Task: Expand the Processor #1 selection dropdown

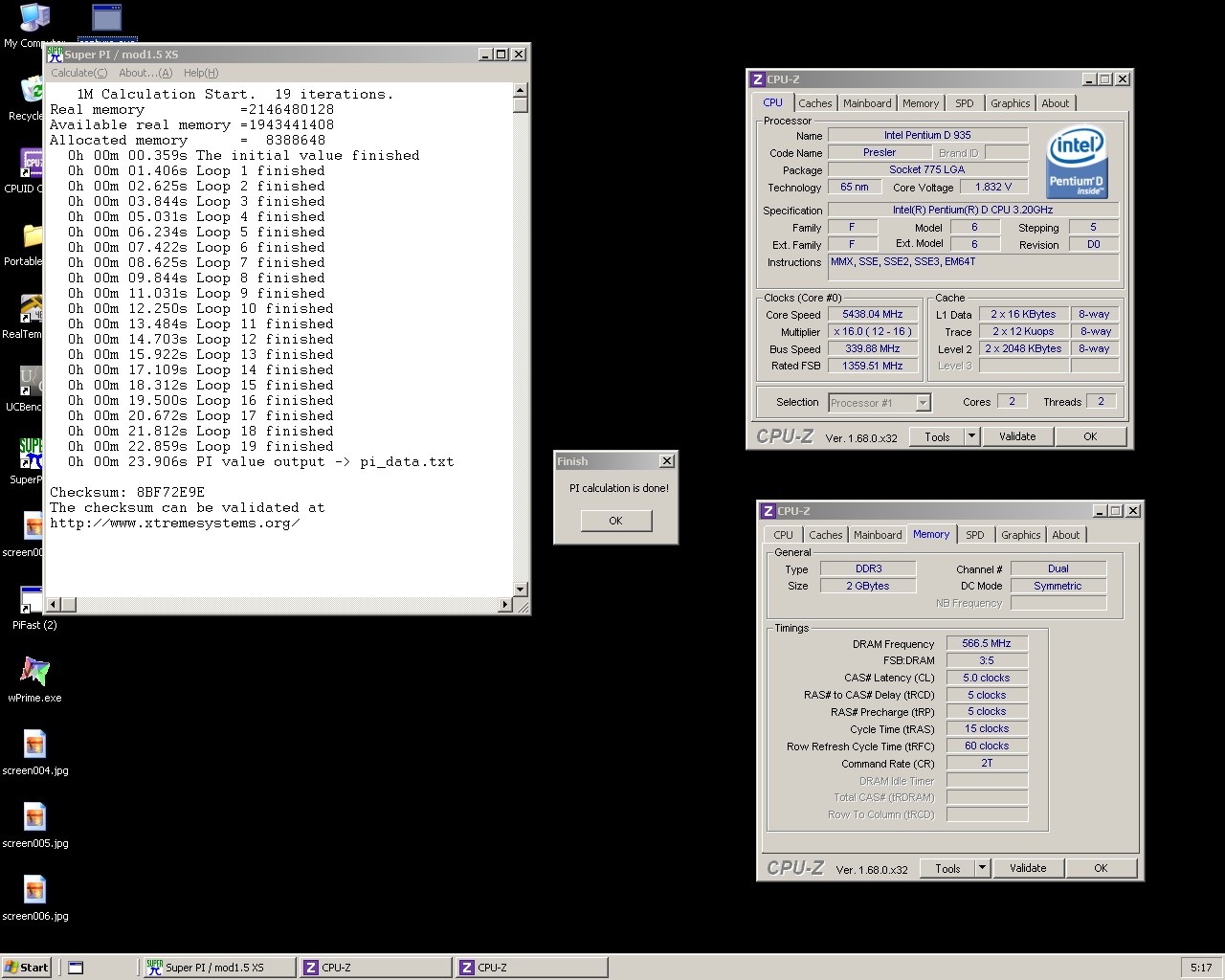Action: [923, 403]
